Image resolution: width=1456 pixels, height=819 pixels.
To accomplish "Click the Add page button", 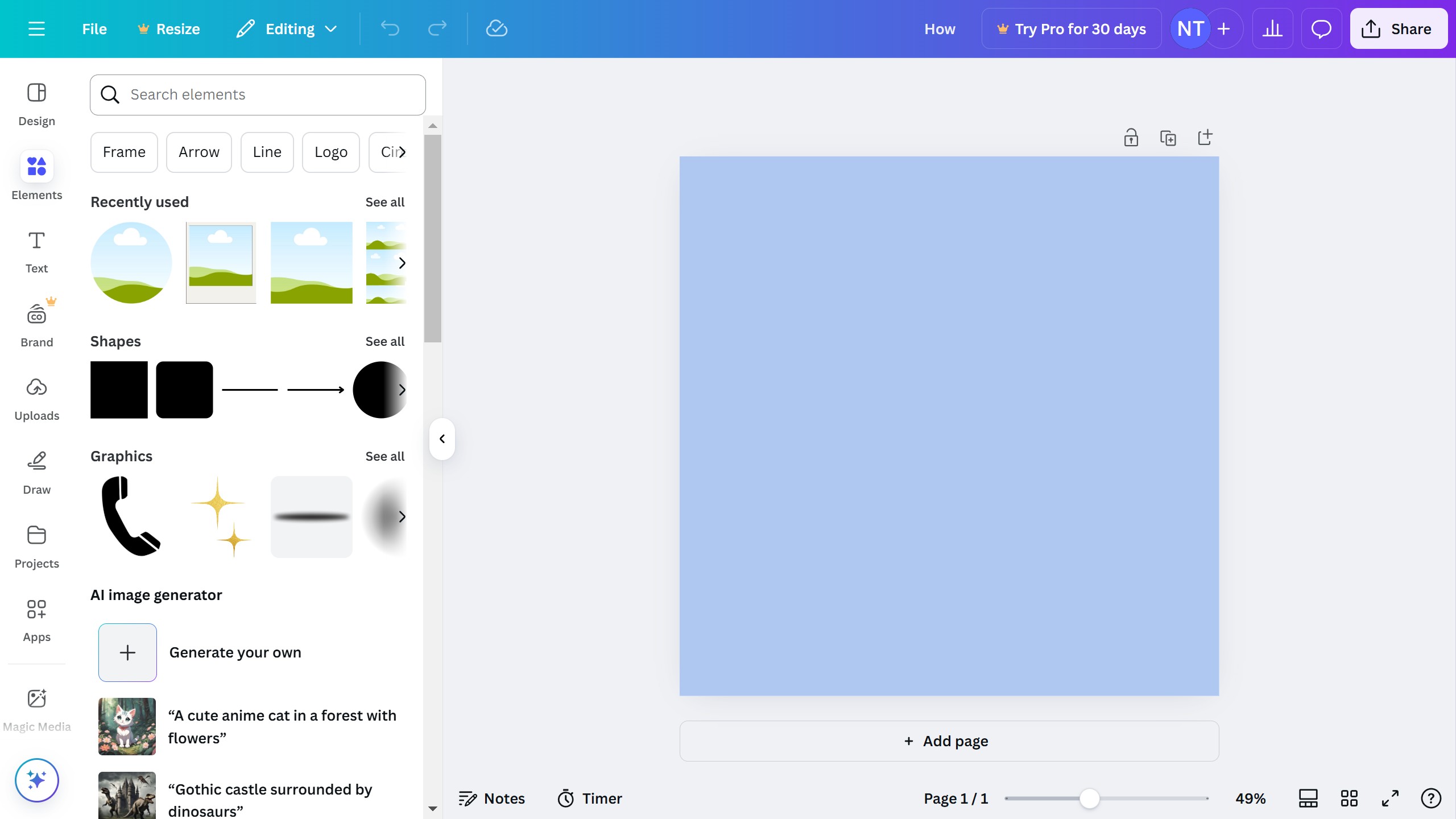I will pyautogui.click(x=949, y=741).
